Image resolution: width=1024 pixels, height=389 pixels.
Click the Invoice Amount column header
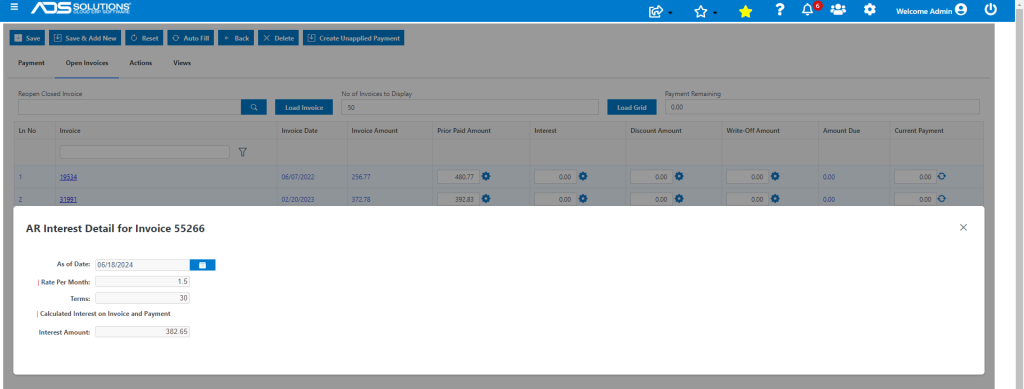[x=375, y=131]
